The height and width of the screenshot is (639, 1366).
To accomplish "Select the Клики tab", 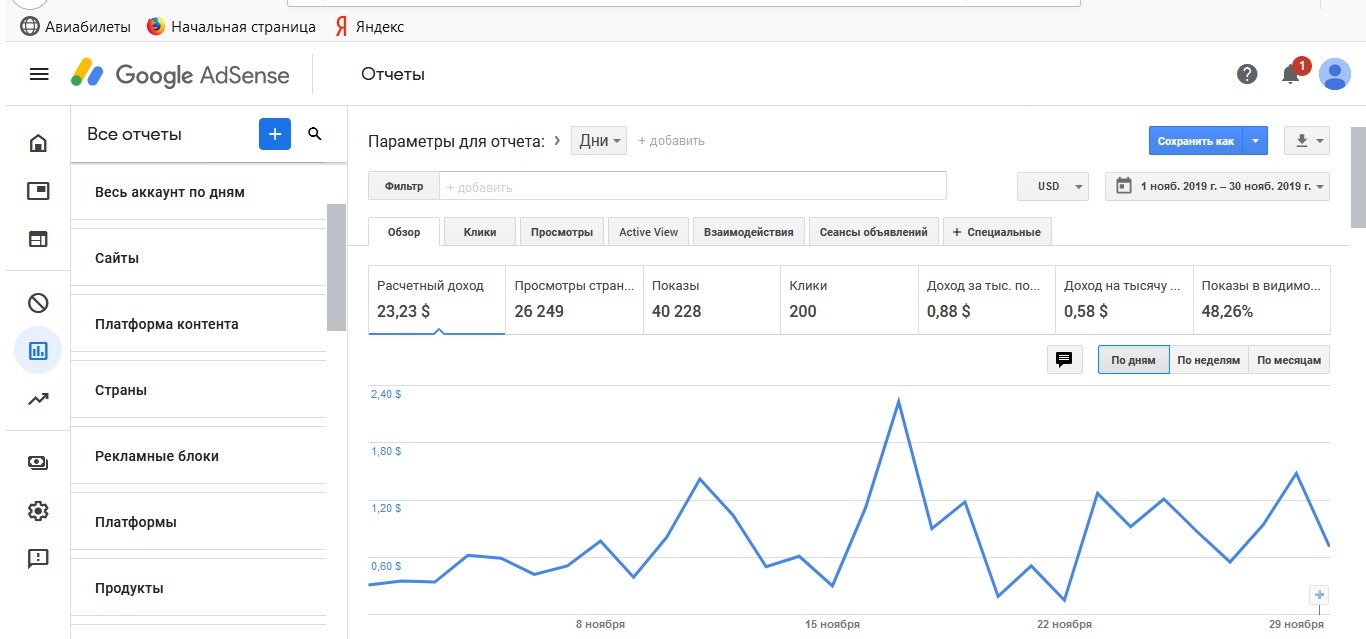I will click(480, 232).
